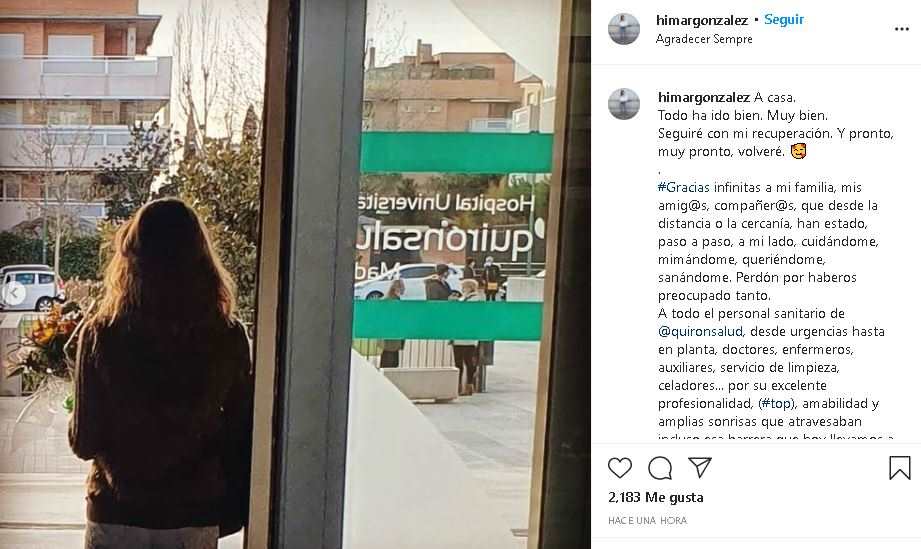Save the post with the bookmark icon
The image size is (921, 549).
(x=899, y=468)
